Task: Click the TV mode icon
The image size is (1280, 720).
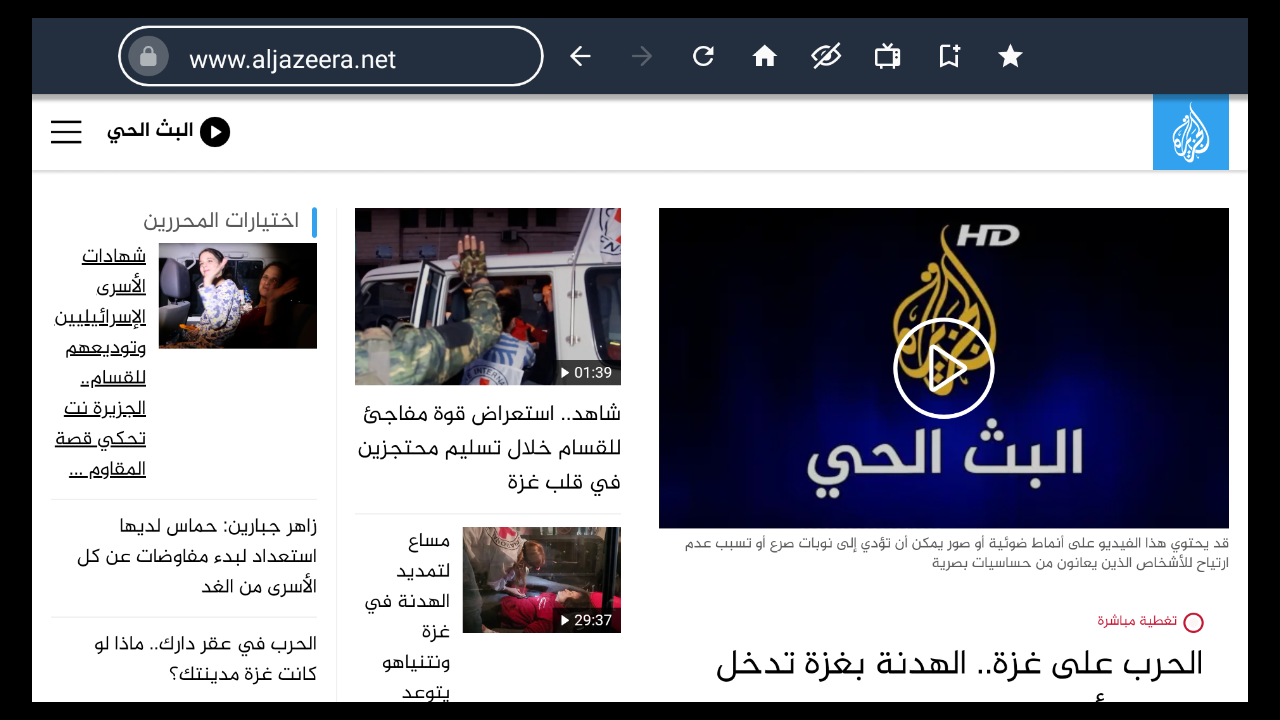Action: click(887, 56)
